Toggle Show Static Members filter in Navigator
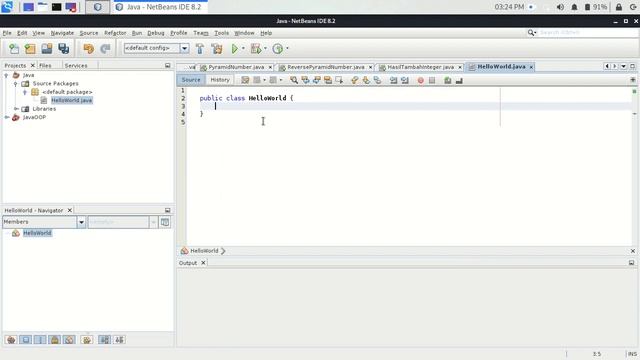This screenshot has height=360, width=640. point(40,340)
